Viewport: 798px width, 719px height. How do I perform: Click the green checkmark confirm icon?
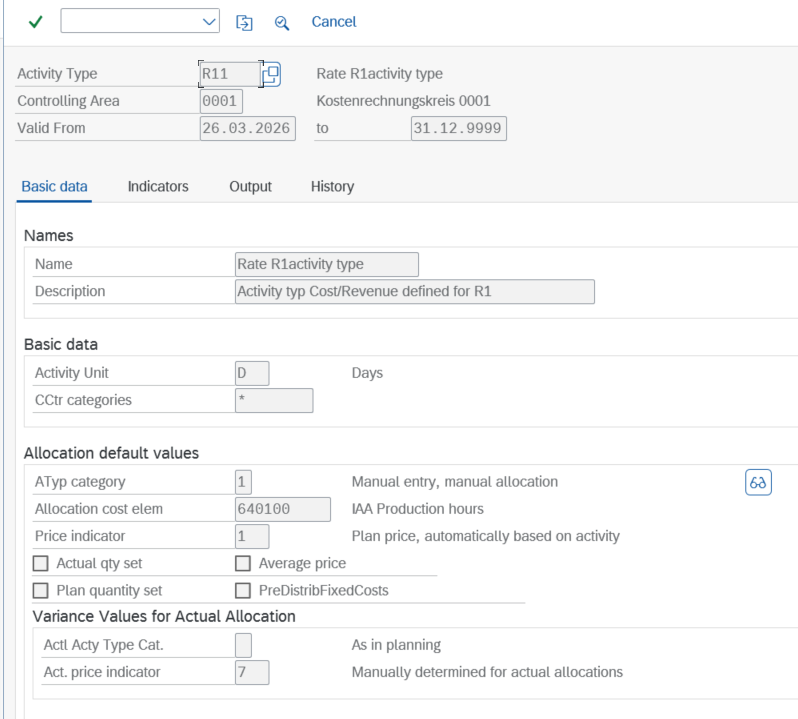tap(36, 22)
